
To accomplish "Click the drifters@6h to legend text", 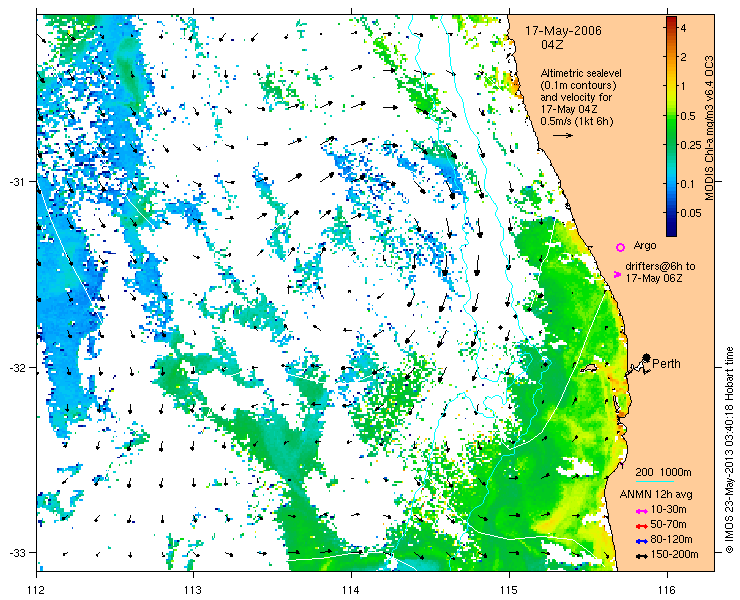I will click(660, 266).
